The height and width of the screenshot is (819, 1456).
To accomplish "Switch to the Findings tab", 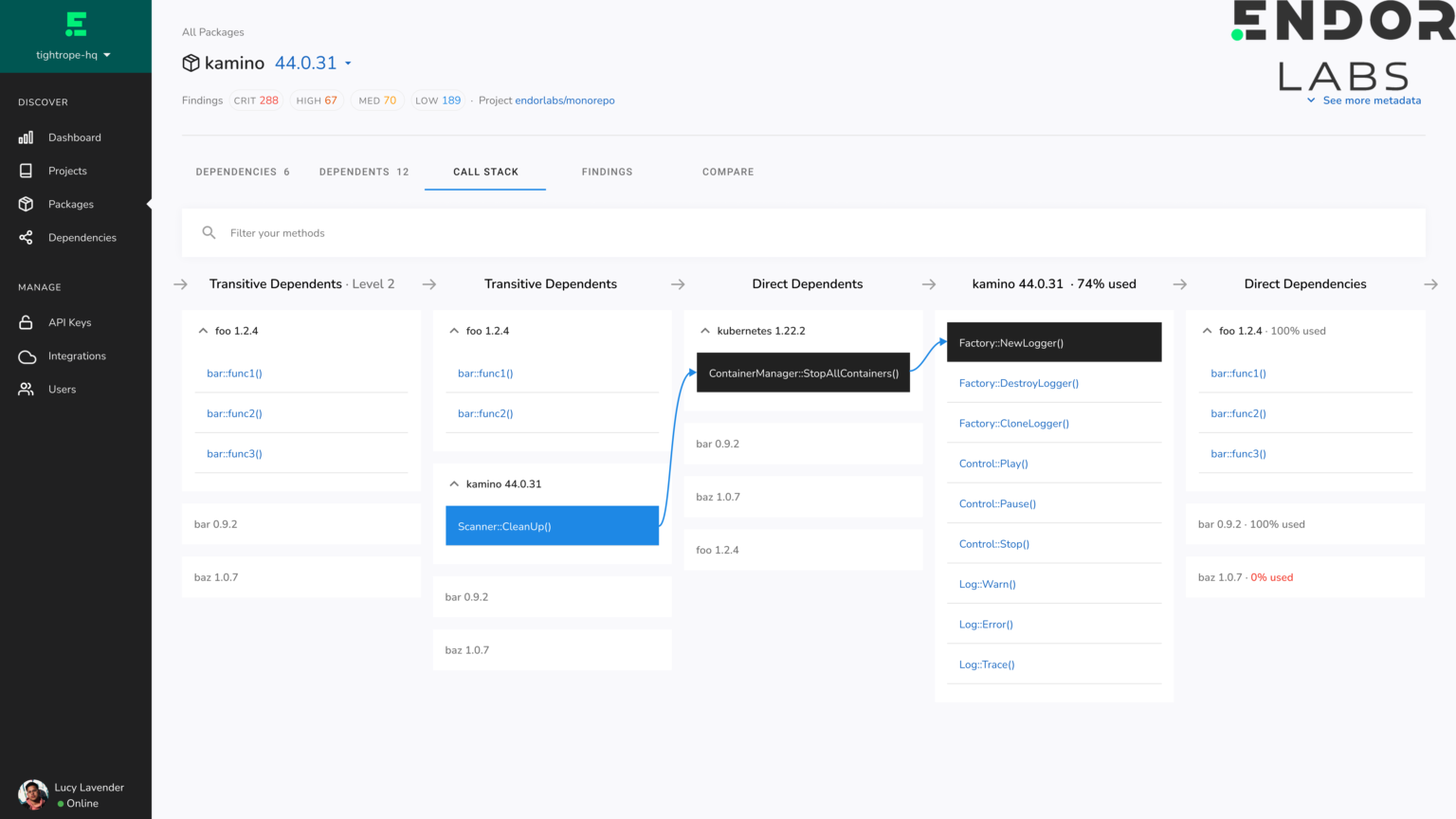I will 607,172.
